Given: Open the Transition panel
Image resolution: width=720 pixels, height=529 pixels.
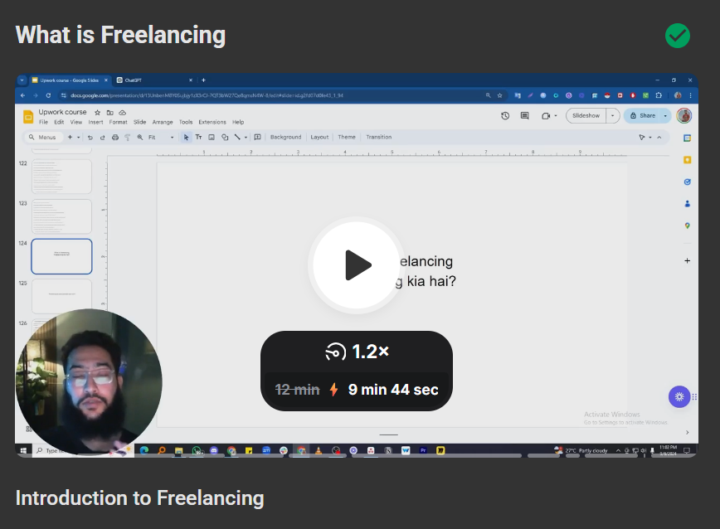Looking at the screenshot, I should pyautogui.click(x=379, y=137).
